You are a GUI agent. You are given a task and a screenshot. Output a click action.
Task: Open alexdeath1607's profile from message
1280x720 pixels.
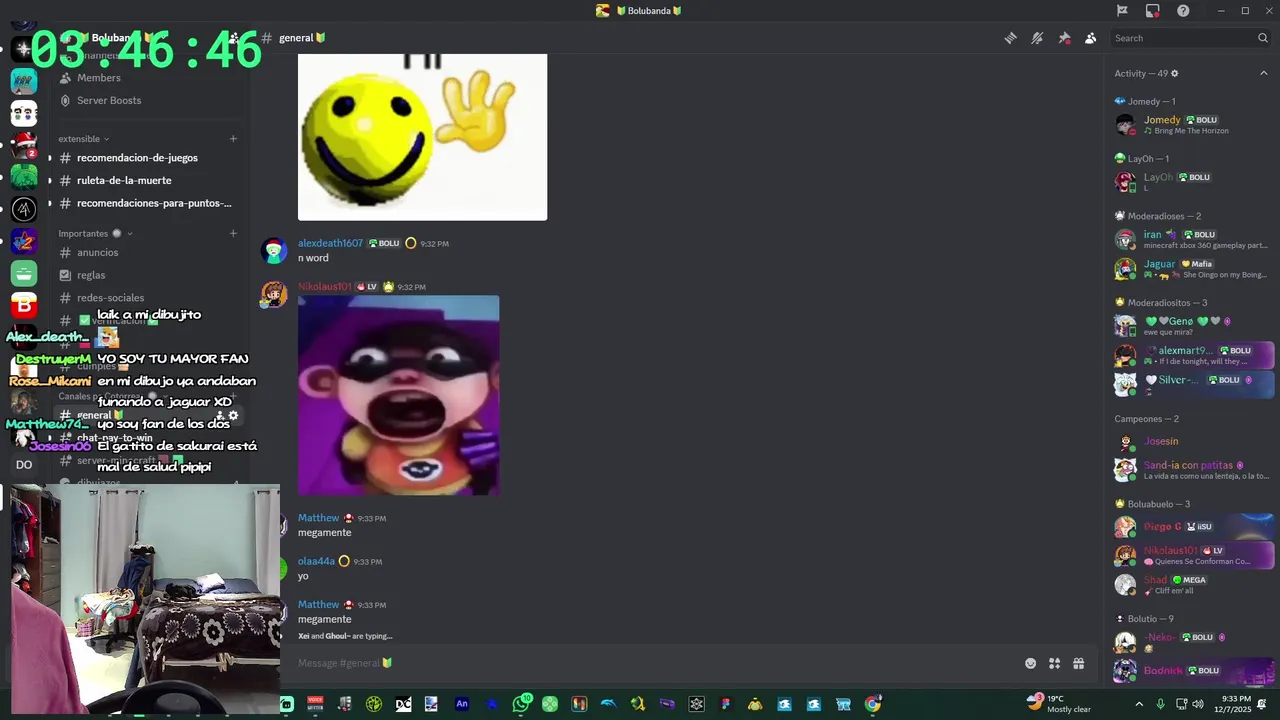(330, 243)
